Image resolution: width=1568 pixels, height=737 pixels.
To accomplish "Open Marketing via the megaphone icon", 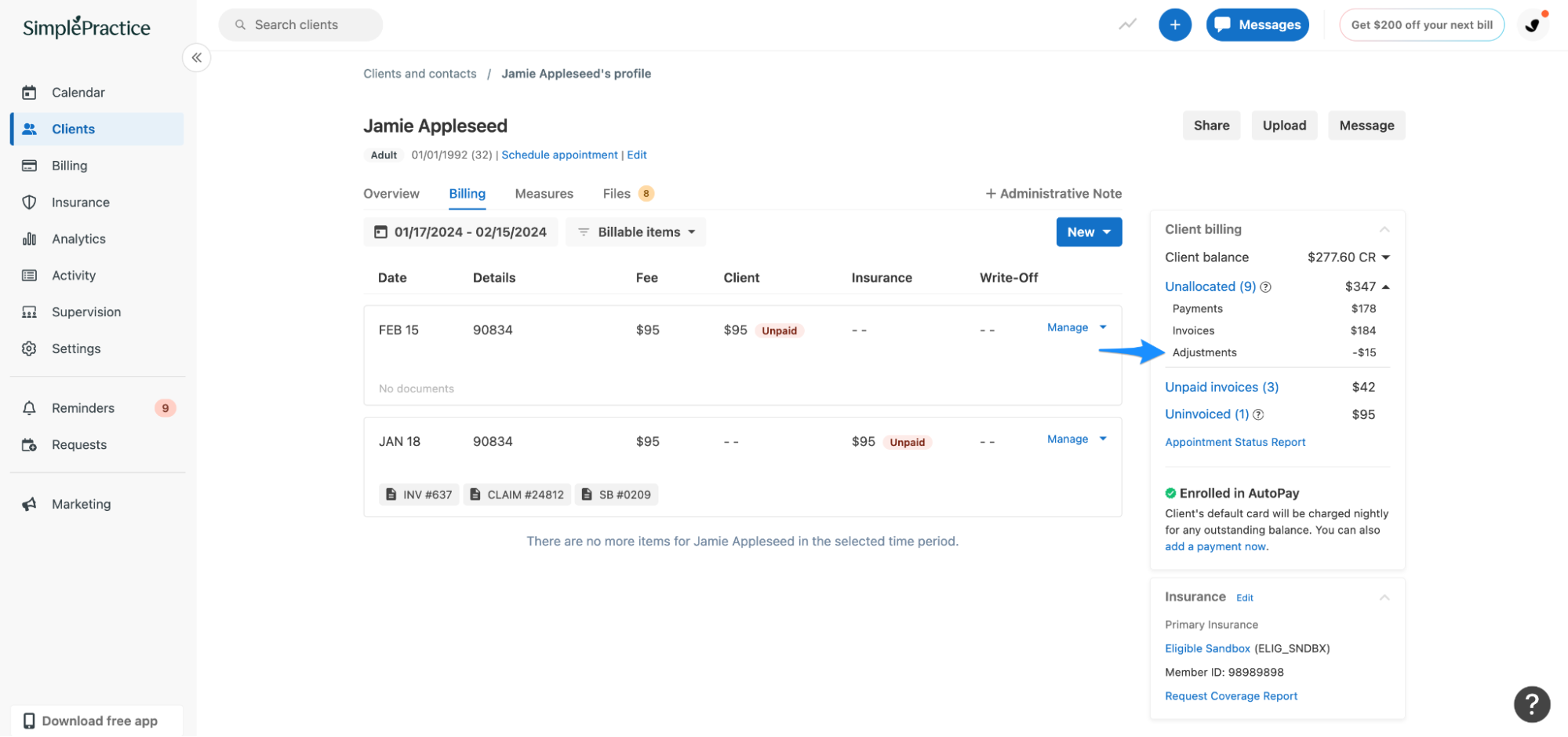I will tap(29, 504).
